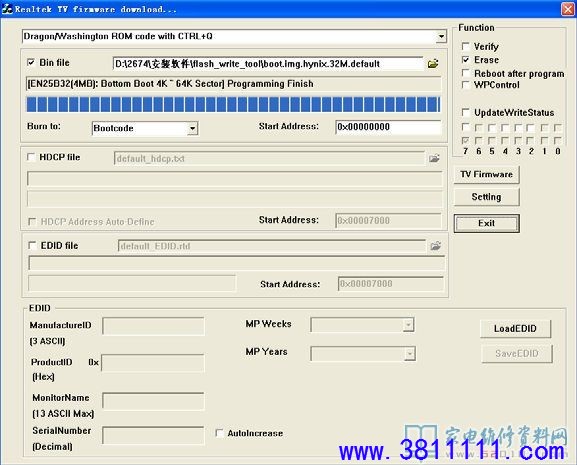
Task: Click the Realtek app icon in title bar
Action: [7, 9]
